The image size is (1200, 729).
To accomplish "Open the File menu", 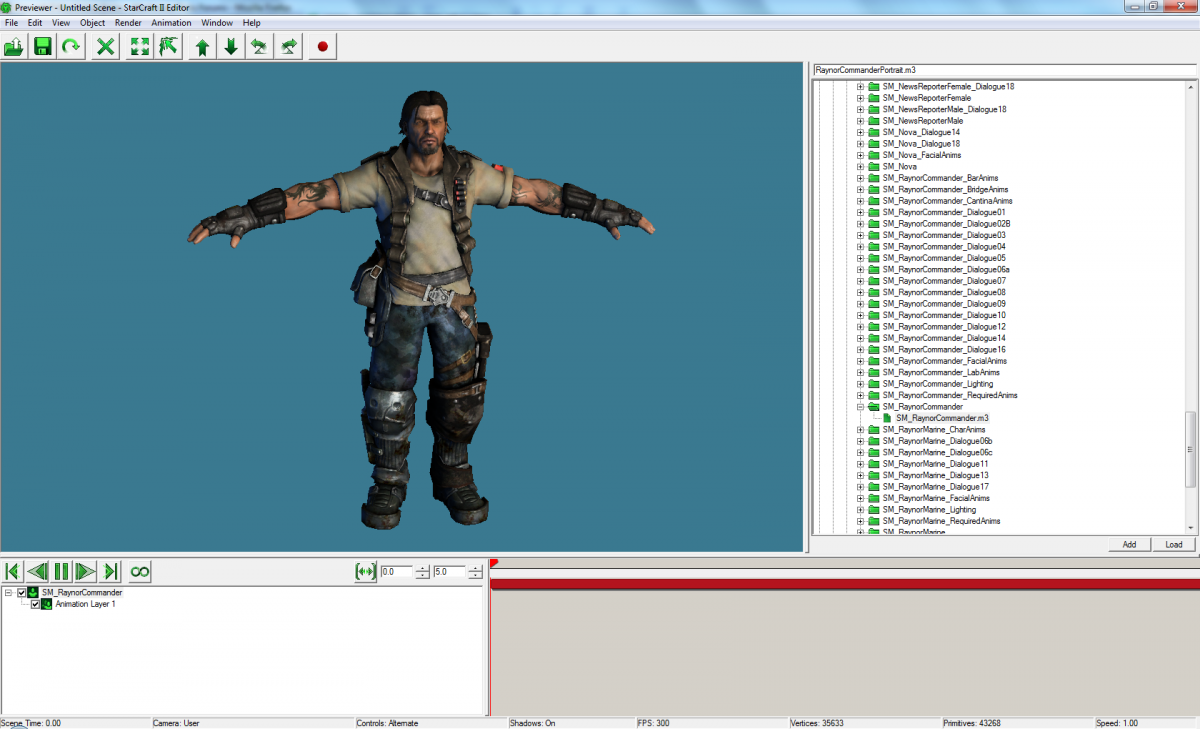I will [11, 22].
